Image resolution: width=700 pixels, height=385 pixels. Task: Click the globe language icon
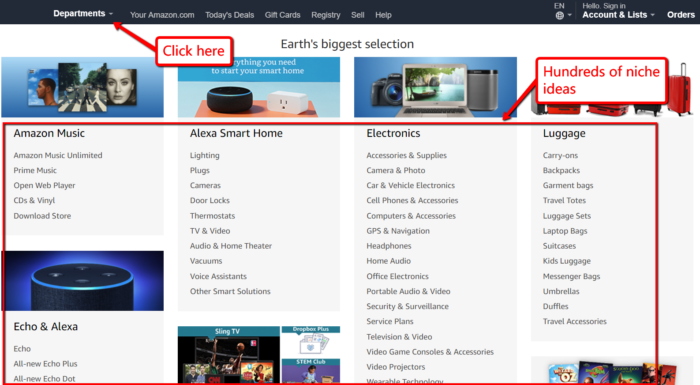[x=559, y=16]
